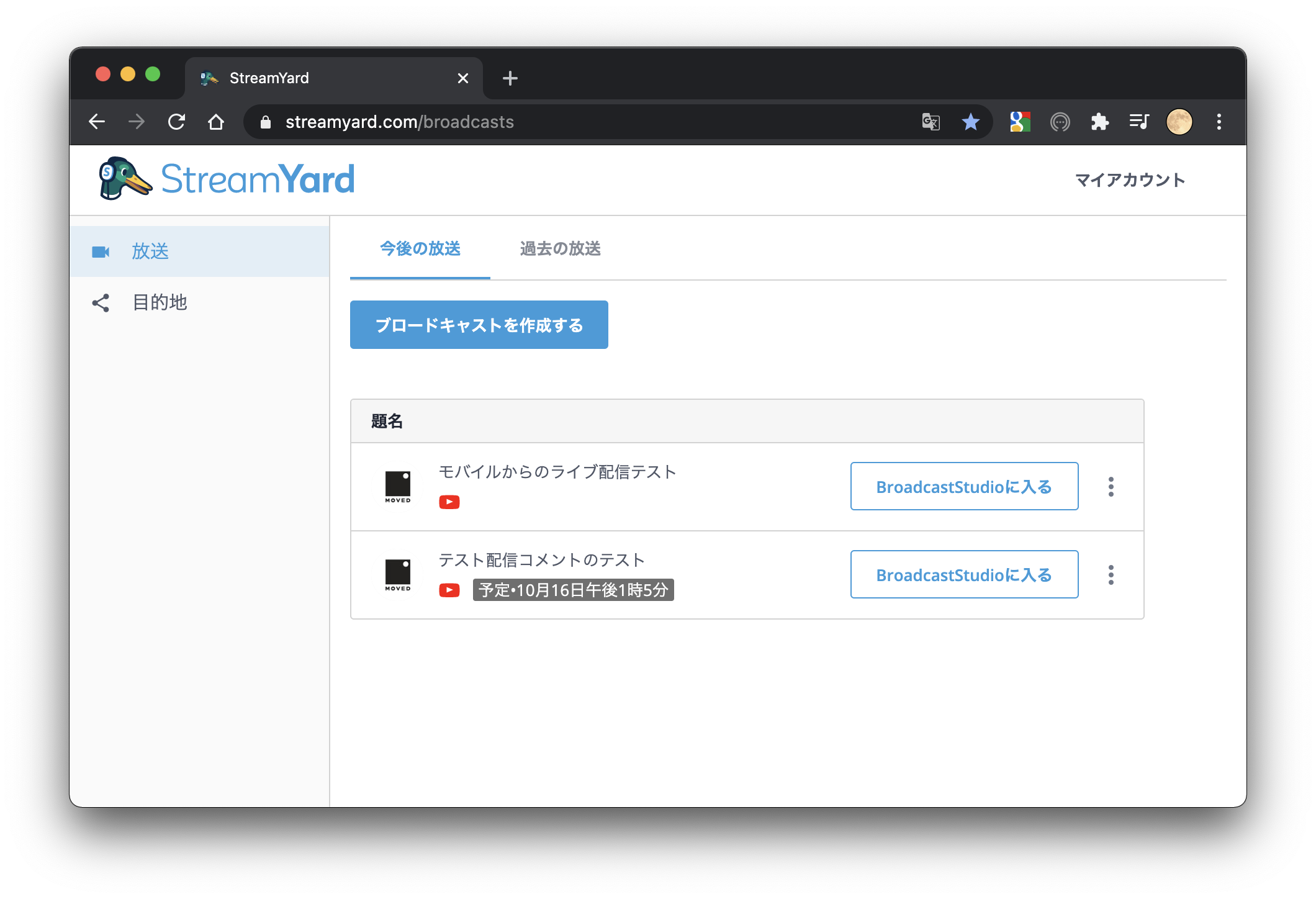Click YouTube icon under テスト配信コメントのテスト
Viewport: 1316px width, 899px height.
pyautogui.click(x=449, y=590)
